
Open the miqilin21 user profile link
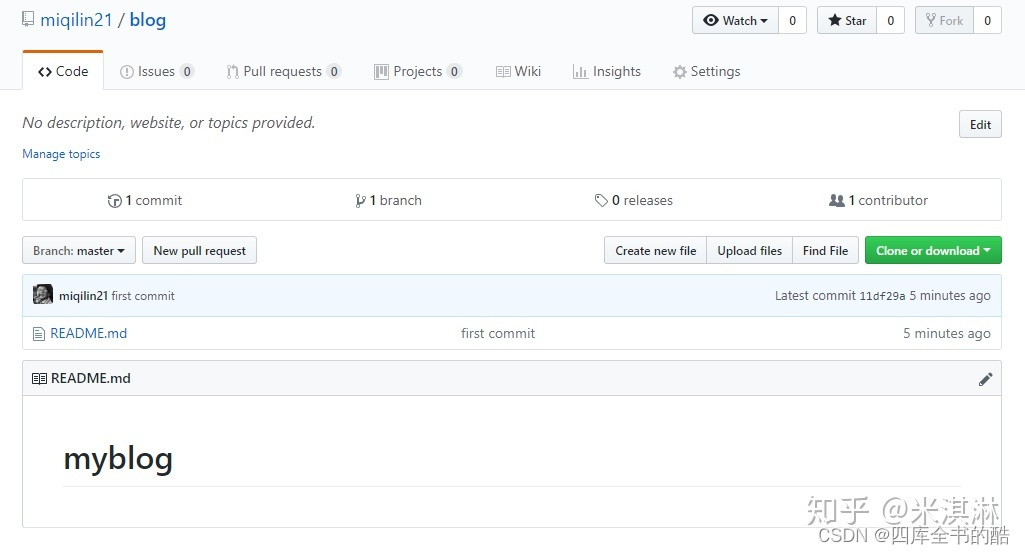[x=76, y=20]
